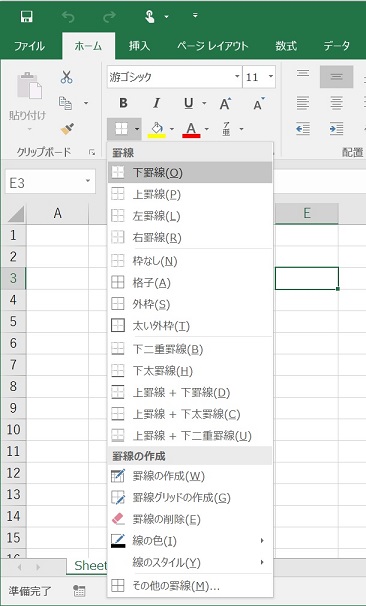Choose 下太罫線(H) thick bottom border
The image size is (366, 606).
[x=190, y=371]
